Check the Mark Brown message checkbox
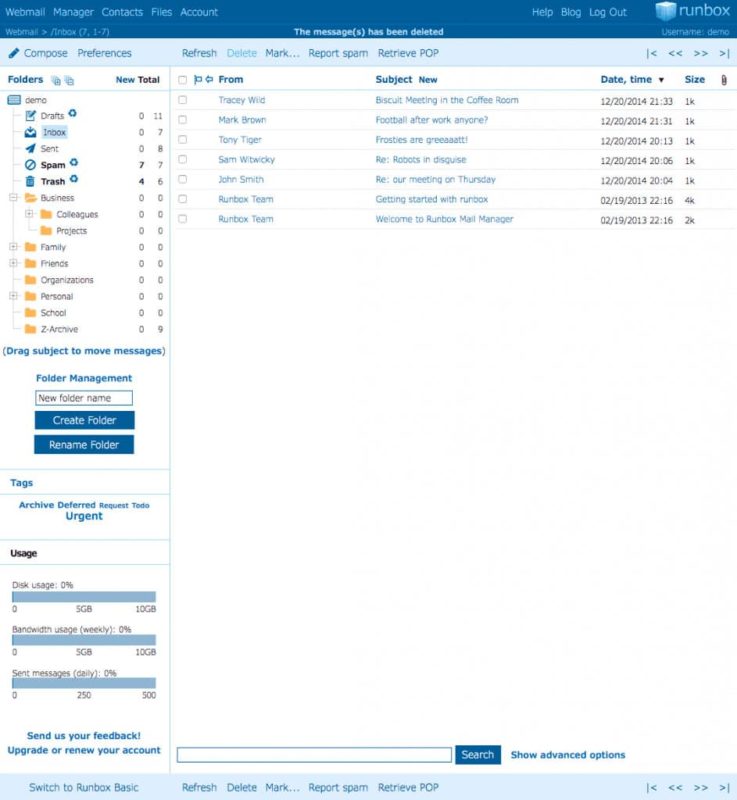This screenshot has width=737, height=800. 183,120
